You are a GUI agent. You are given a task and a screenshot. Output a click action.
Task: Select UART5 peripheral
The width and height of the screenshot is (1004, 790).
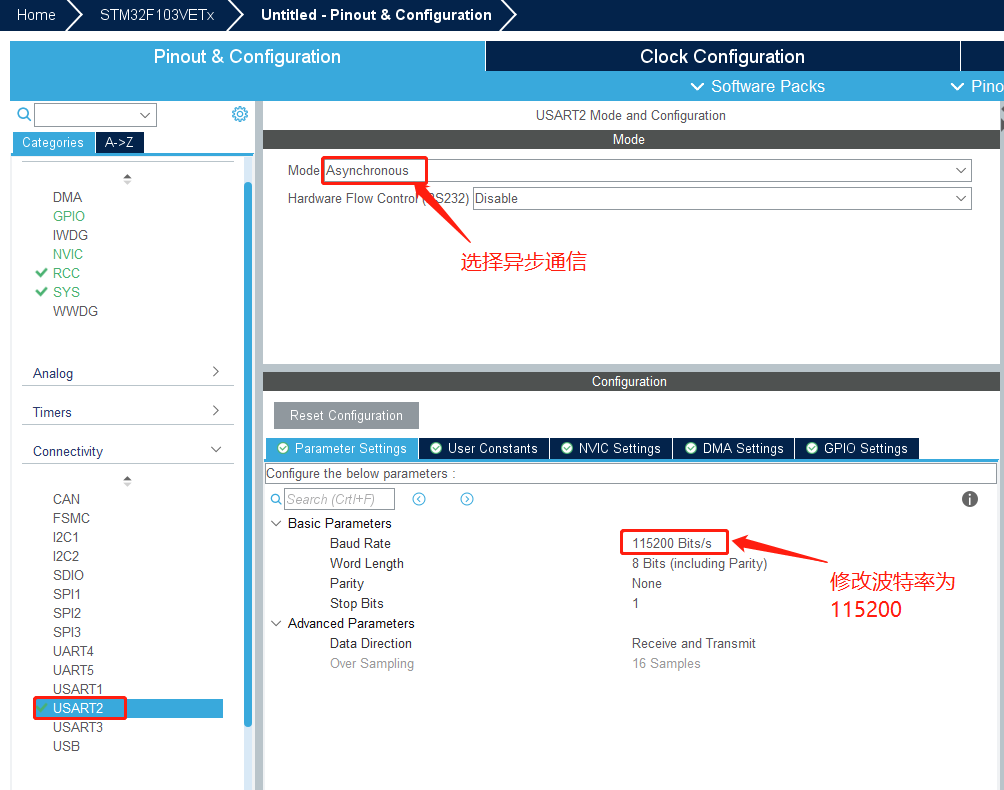(x=73, y=670)
